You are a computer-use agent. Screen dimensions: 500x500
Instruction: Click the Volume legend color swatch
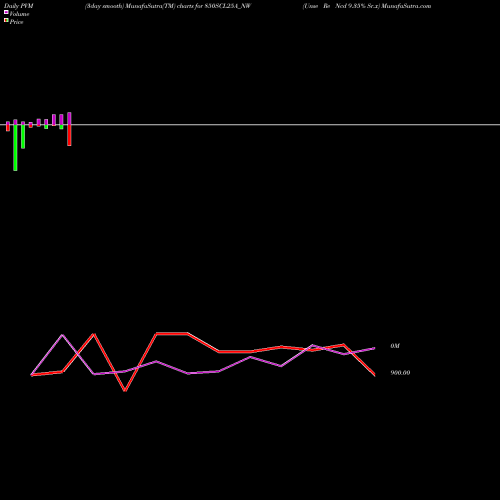coord(6,12)
